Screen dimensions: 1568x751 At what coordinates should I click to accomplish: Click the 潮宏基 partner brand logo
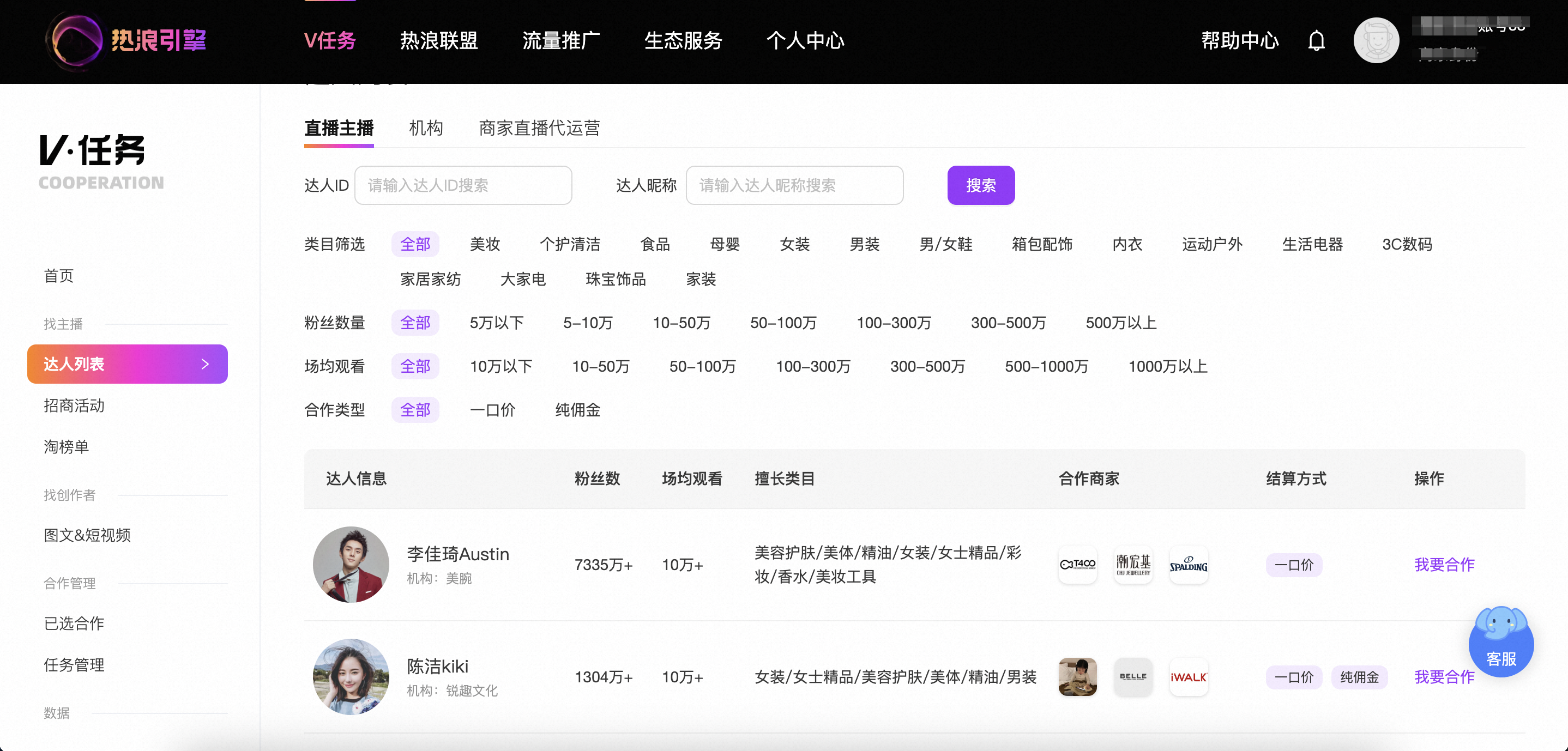(x=1133, y=564)
